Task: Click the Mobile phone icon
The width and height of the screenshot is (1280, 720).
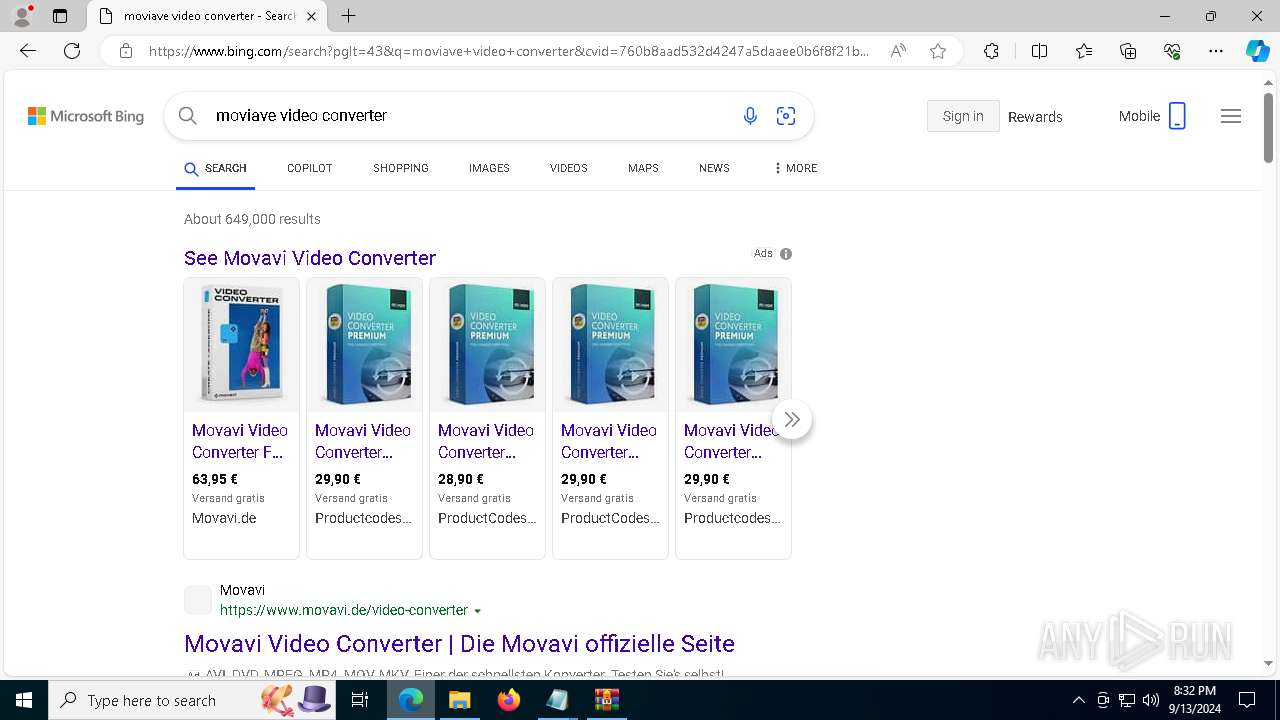Action: (x=1178, y=116)
